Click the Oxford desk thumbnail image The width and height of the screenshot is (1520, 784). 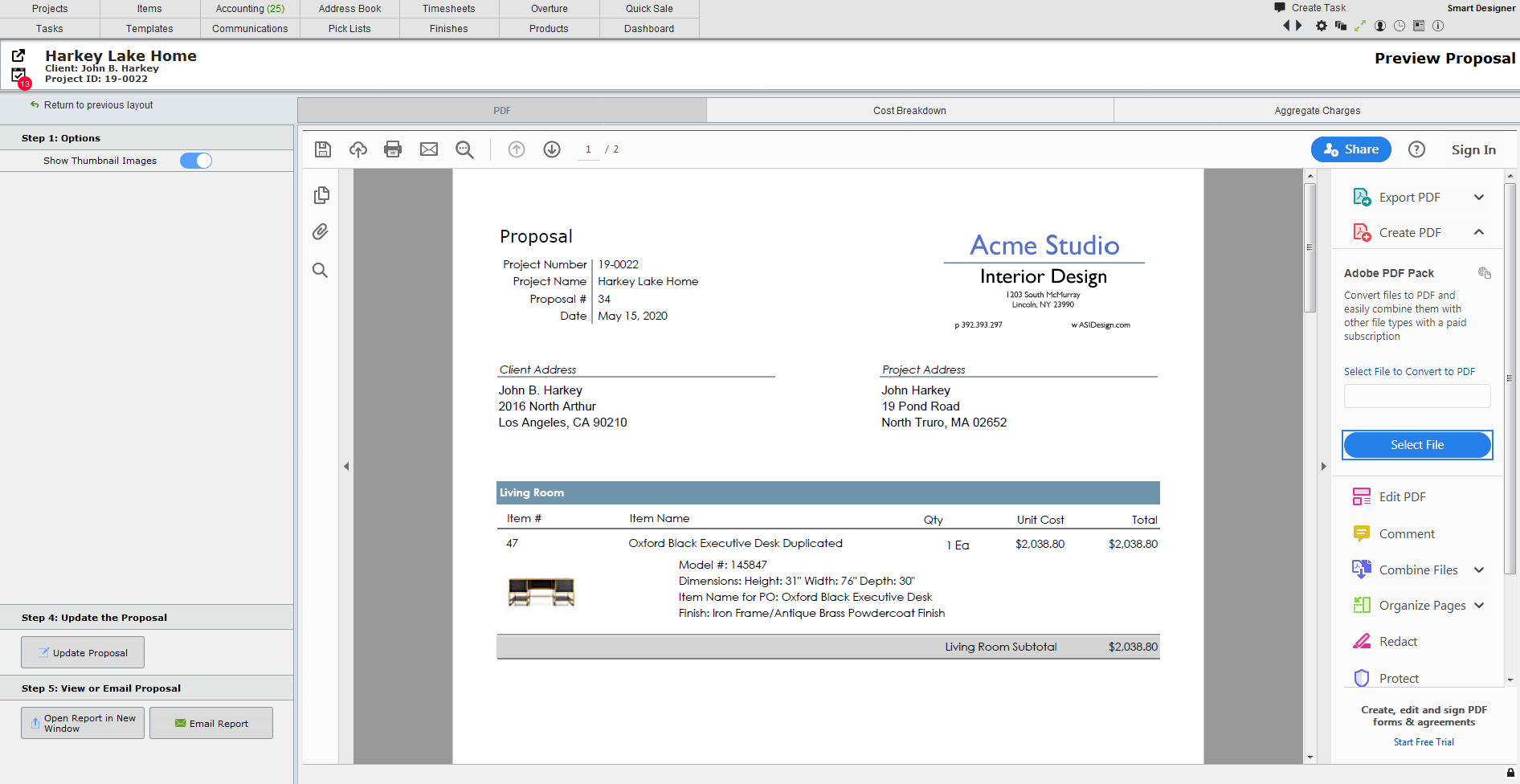(x=541, y=593)
